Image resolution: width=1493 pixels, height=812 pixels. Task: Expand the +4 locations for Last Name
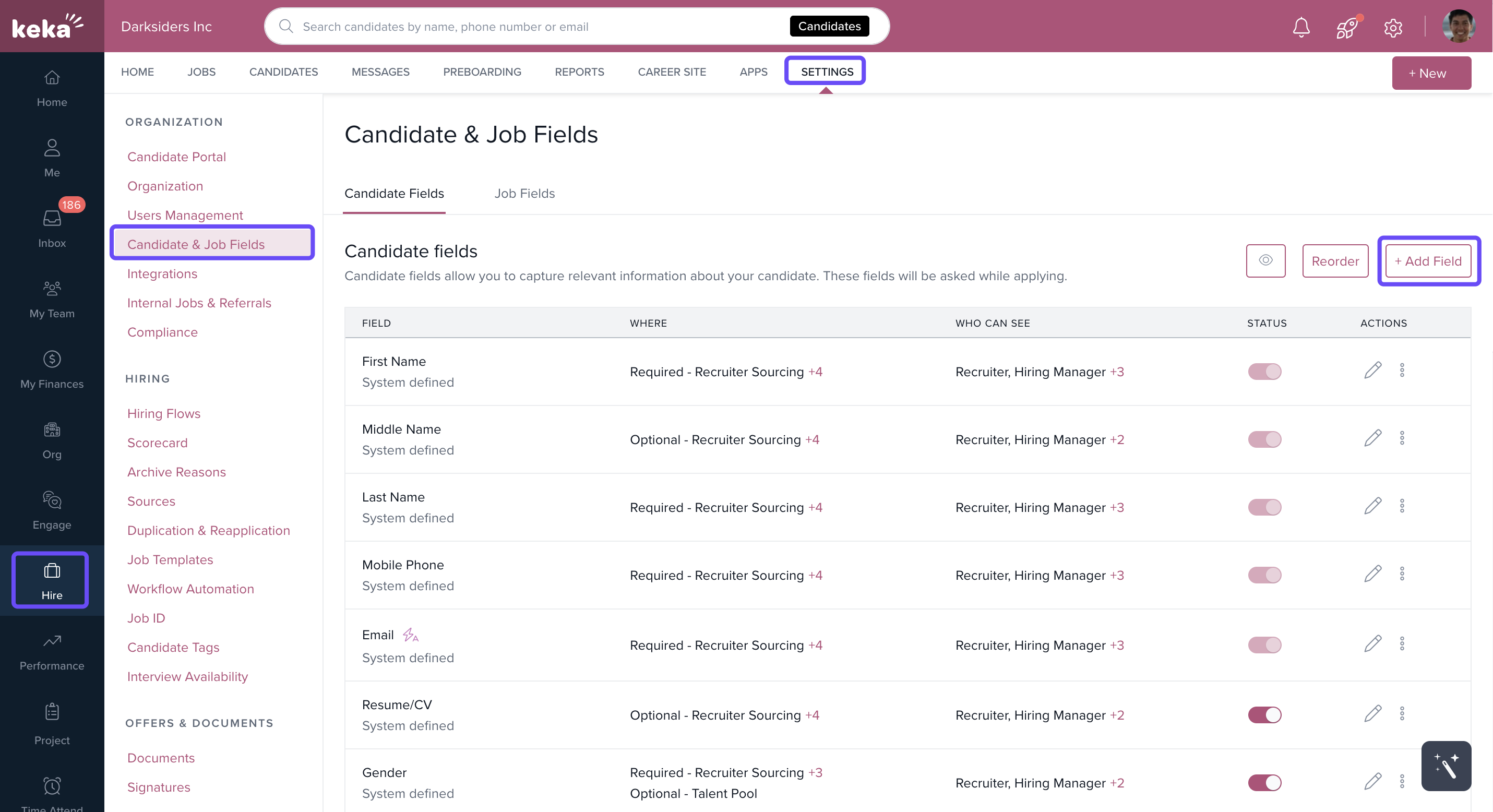click(x=816, y=507)
